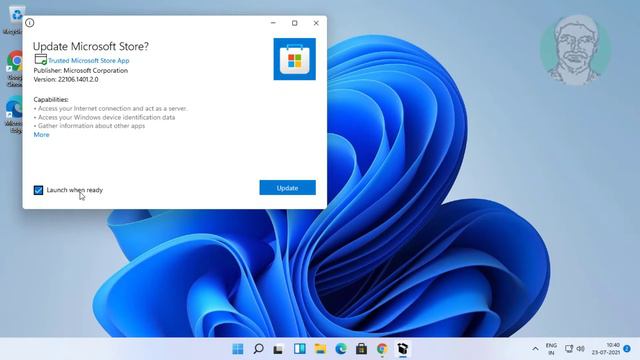This screenshot has width=640, height=360.
Task: Open Microsoft Store from the taskbar
Action: point(362,349)
